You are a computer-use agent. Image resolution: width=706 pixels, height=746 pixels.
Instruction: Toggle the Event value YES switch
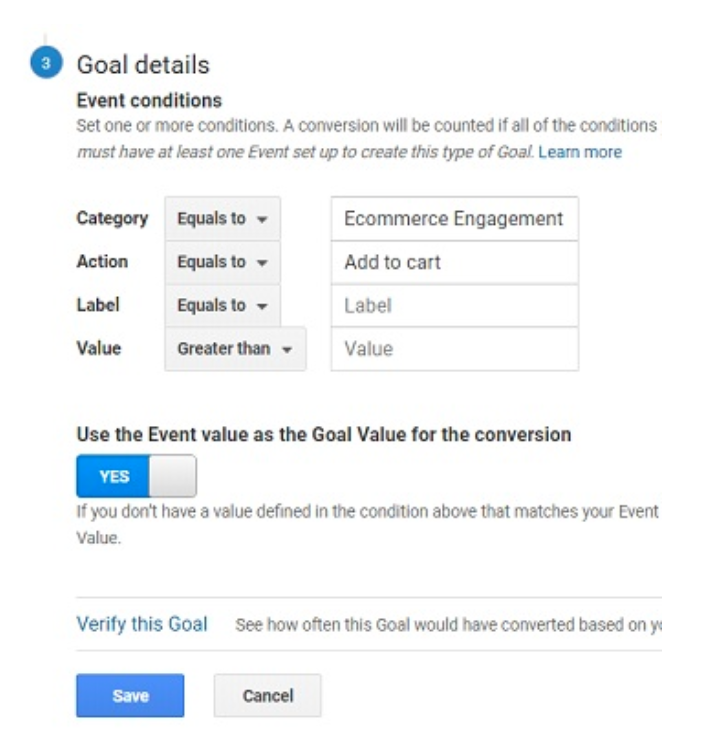pos(136,476)
